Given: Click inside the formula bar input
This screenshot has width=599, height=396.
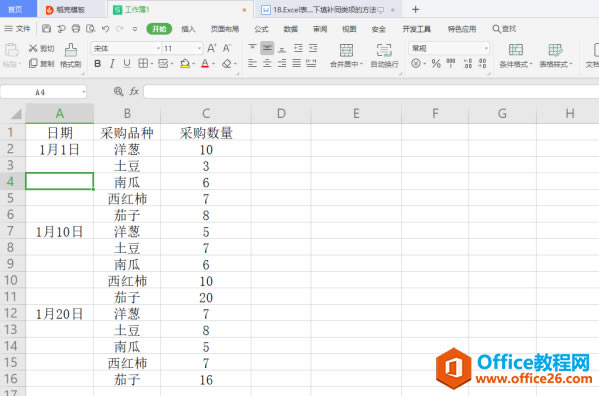Looking at the screenshot, I should pos(371,92).
